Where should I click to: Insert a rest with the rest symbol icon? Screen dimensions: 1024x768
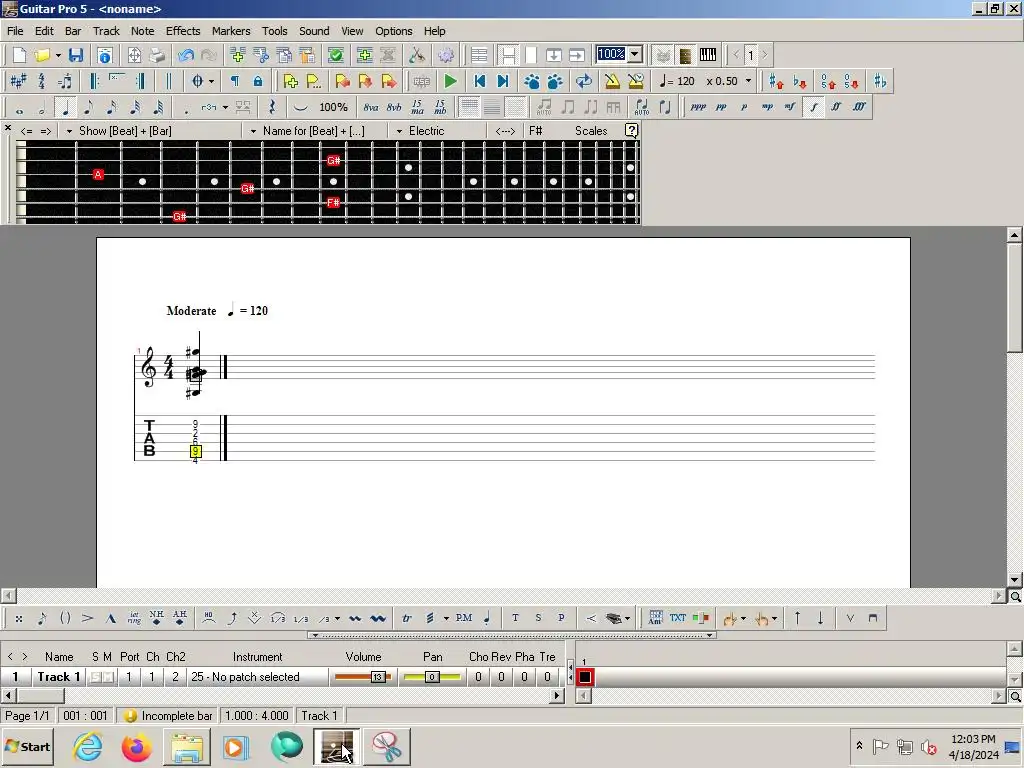coord(272,108)
